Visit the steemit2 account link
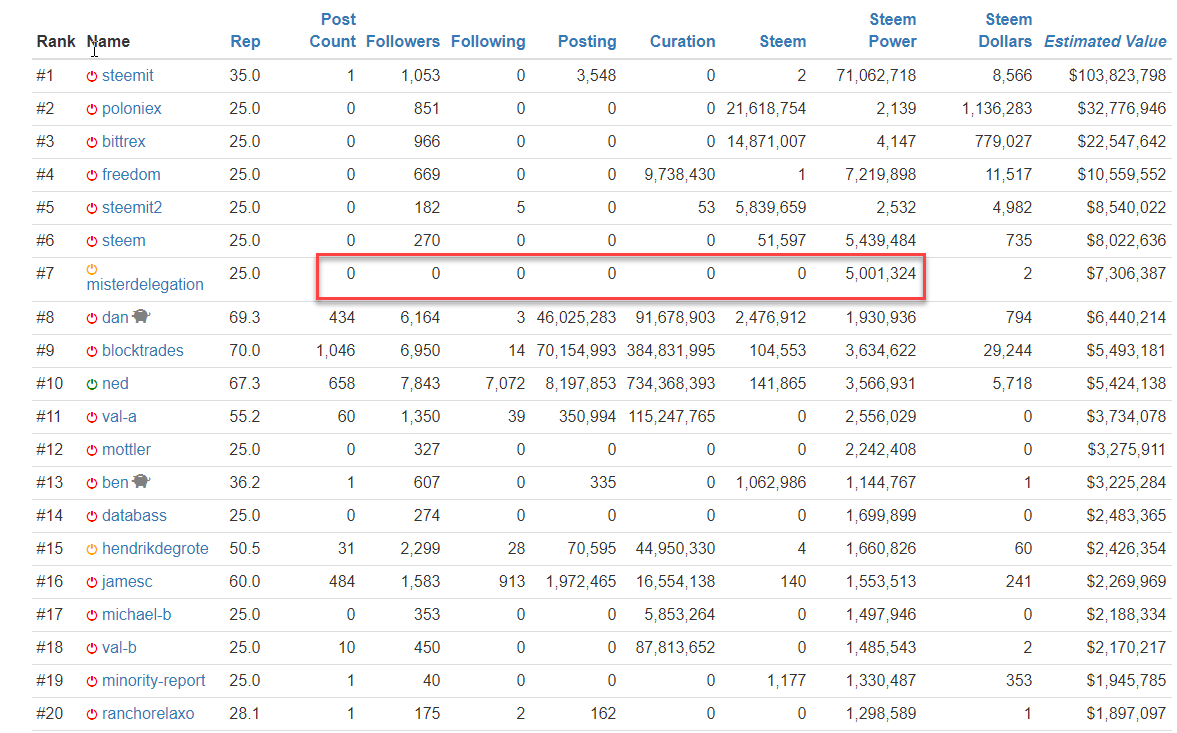 pyautogui.click(x=132, y=208)
